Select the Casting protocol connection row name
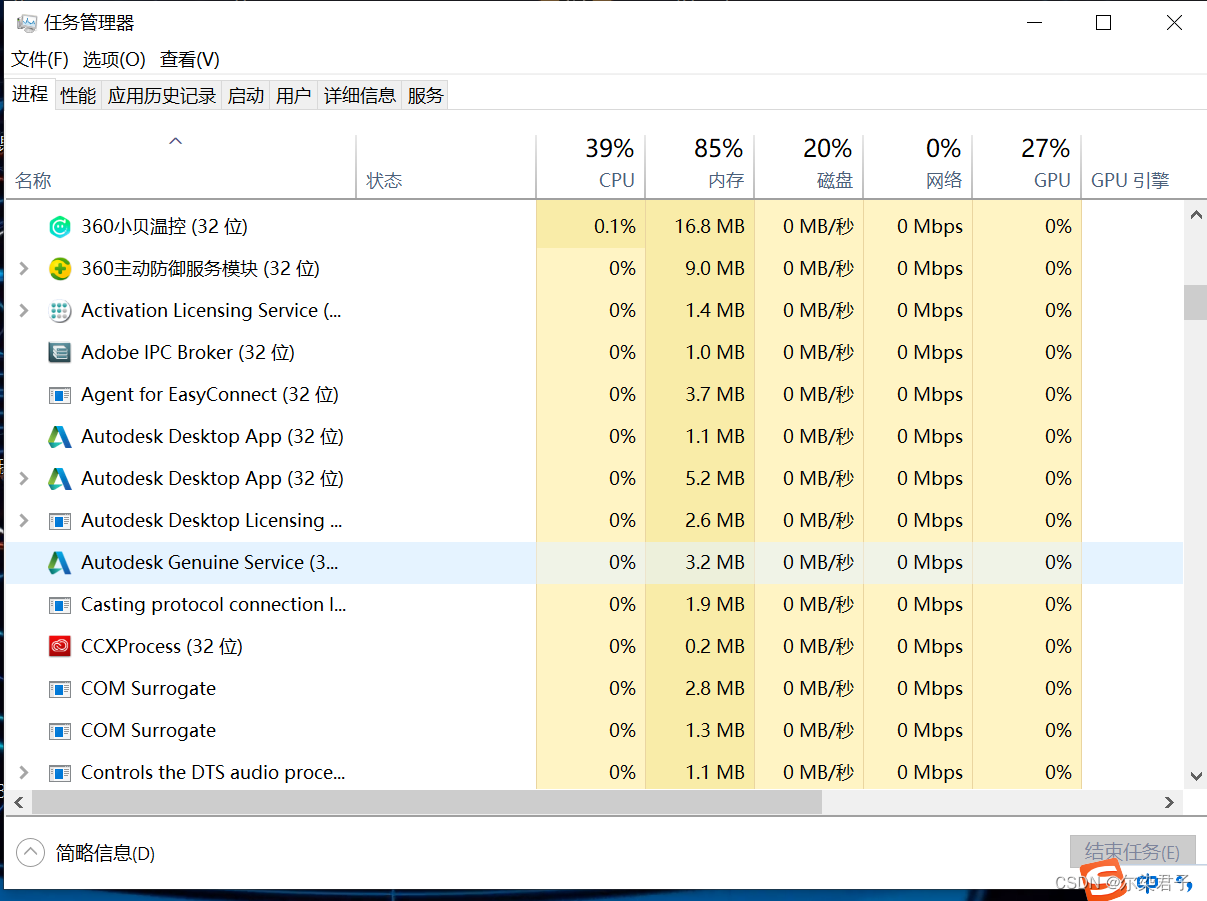 coord(214,605)
